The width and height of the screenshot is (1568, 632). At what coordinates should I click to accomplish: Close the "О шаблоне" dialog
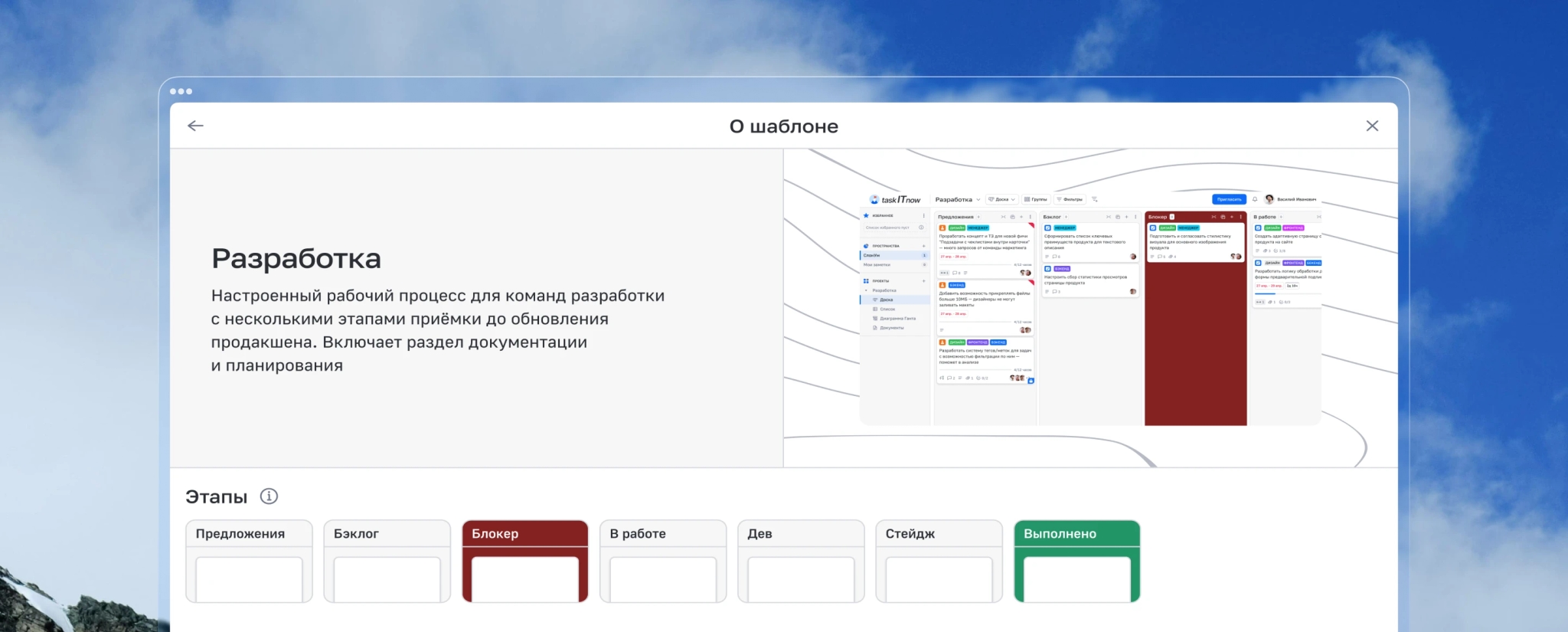coord(1372,126)
